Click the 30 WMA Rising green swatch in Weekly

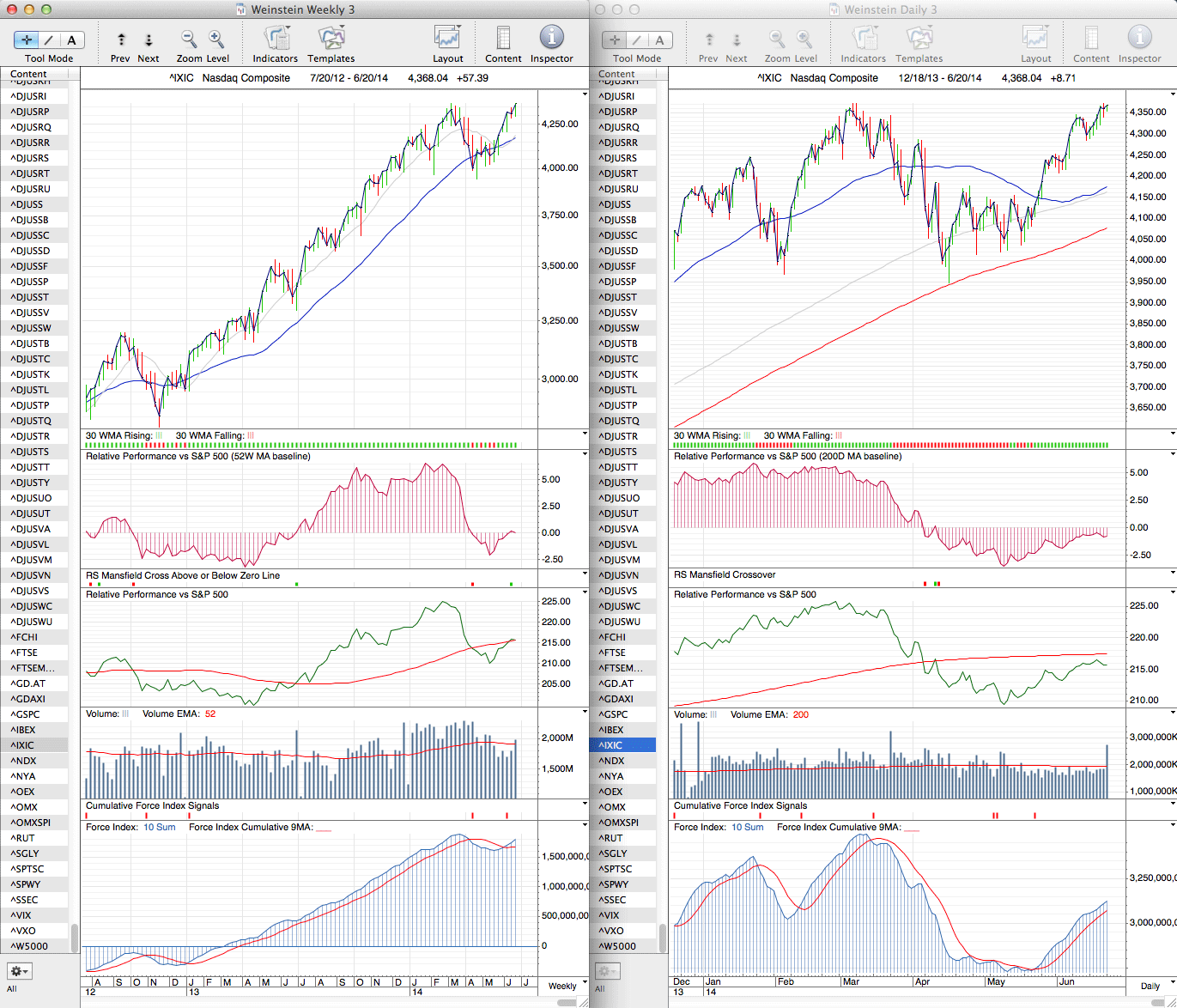click(159, 436)
